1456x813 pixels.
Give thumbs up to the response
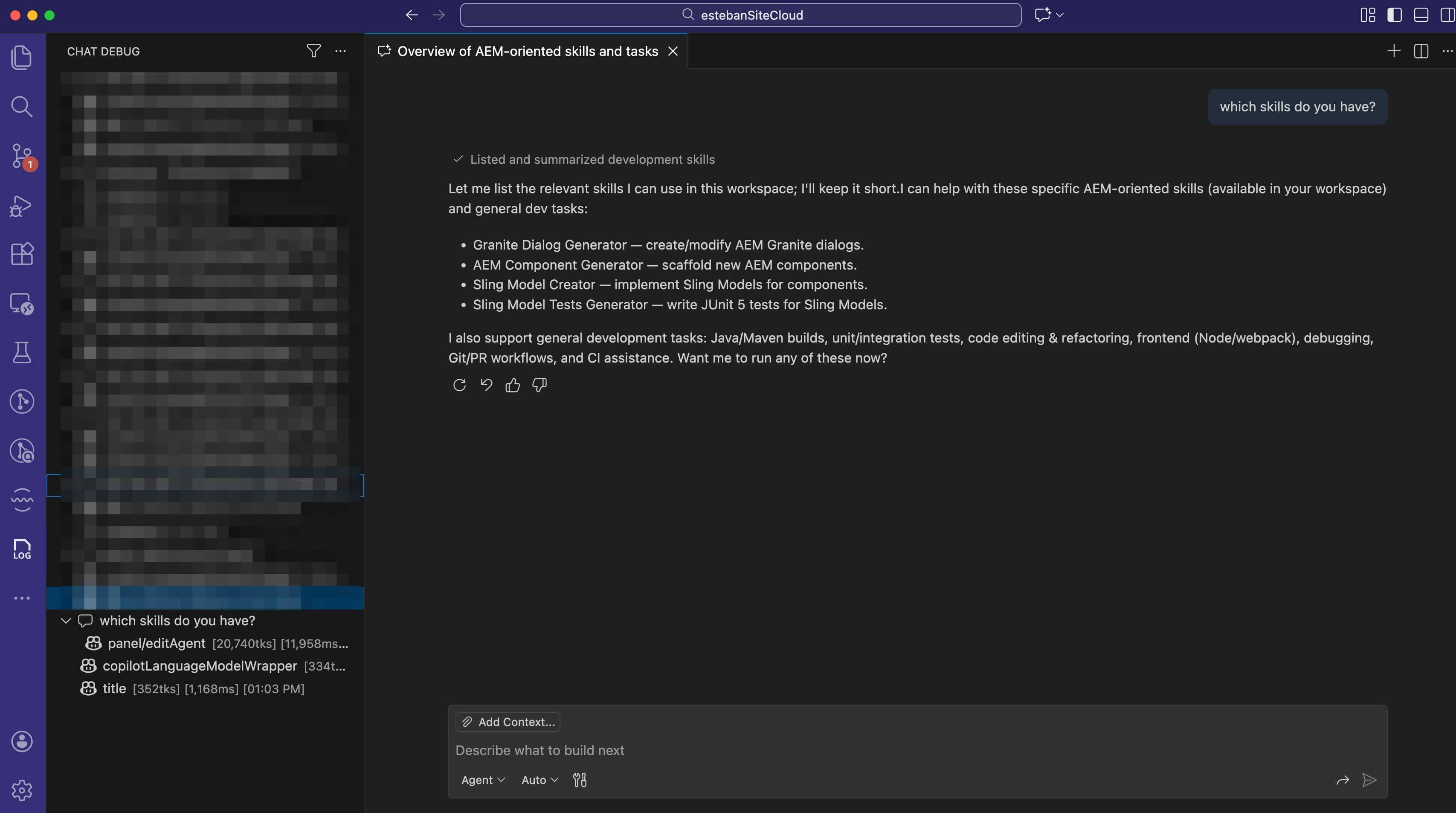tap(513, 385)
